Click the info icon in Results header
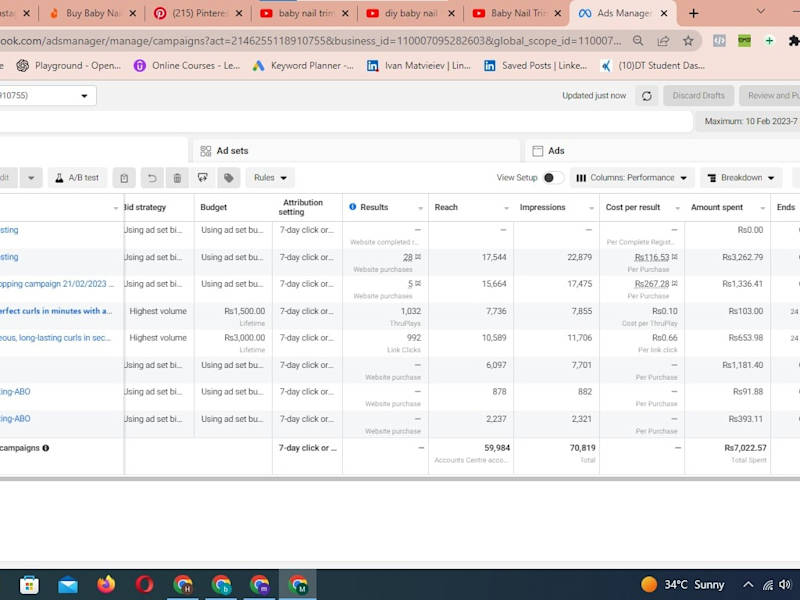 [353, 207]
